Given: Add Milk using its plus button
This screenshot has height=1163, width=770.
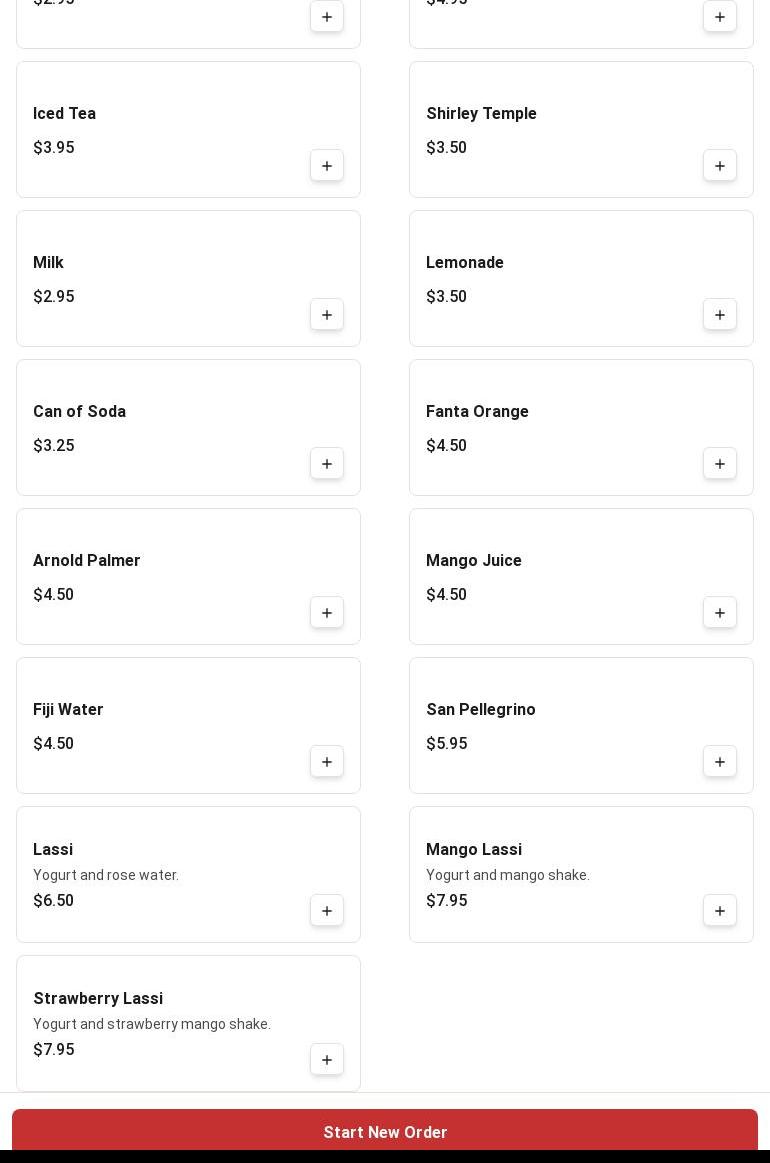Looking at the screenshot, I should [x=327, y=315].
